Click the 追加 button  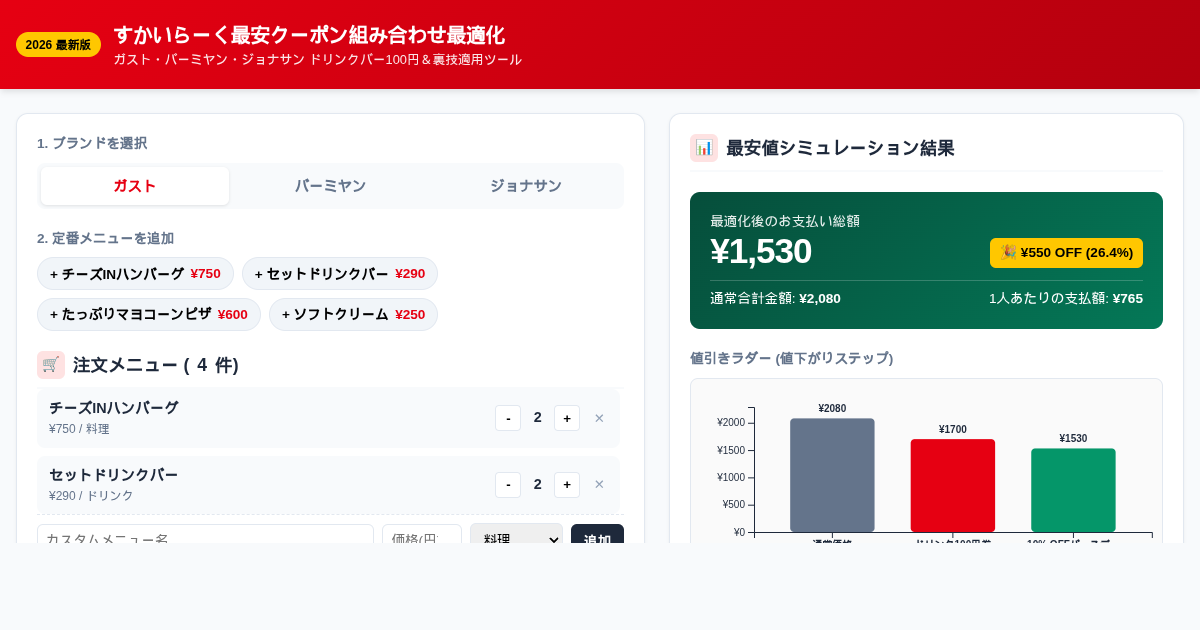click(x=597, y=534)
